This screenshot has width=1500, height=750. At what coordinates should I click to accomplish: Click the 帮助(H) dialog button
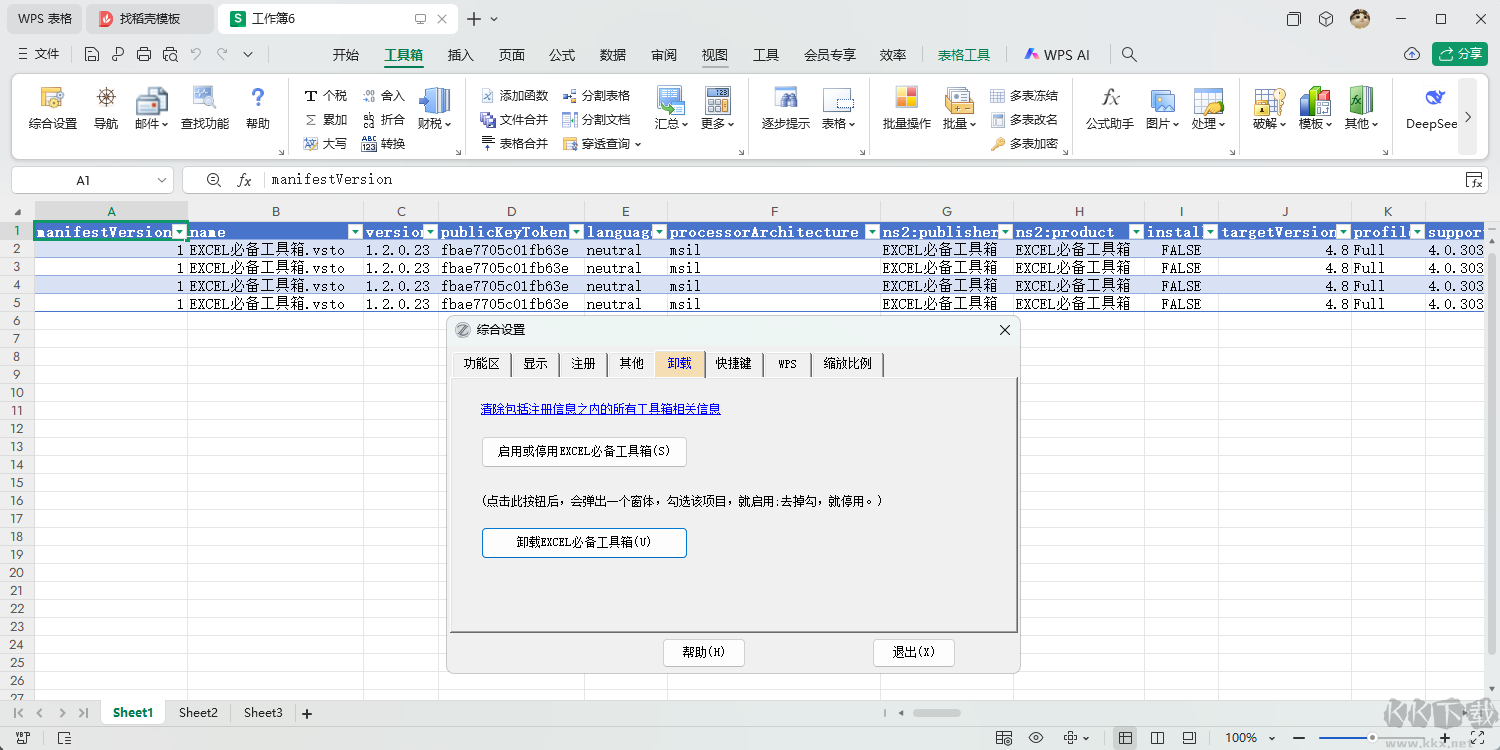point(704,652)
